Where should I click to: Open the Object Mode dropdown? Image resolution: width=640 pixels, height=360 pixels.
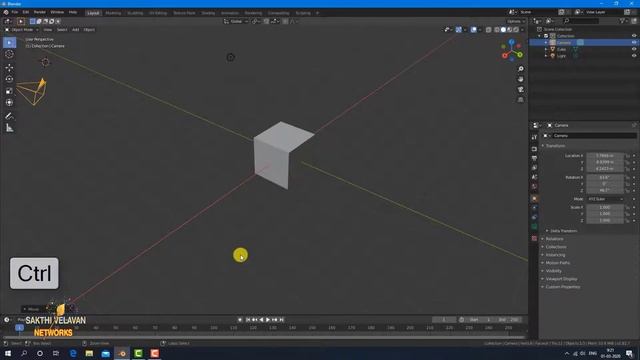tap(22, 30)
